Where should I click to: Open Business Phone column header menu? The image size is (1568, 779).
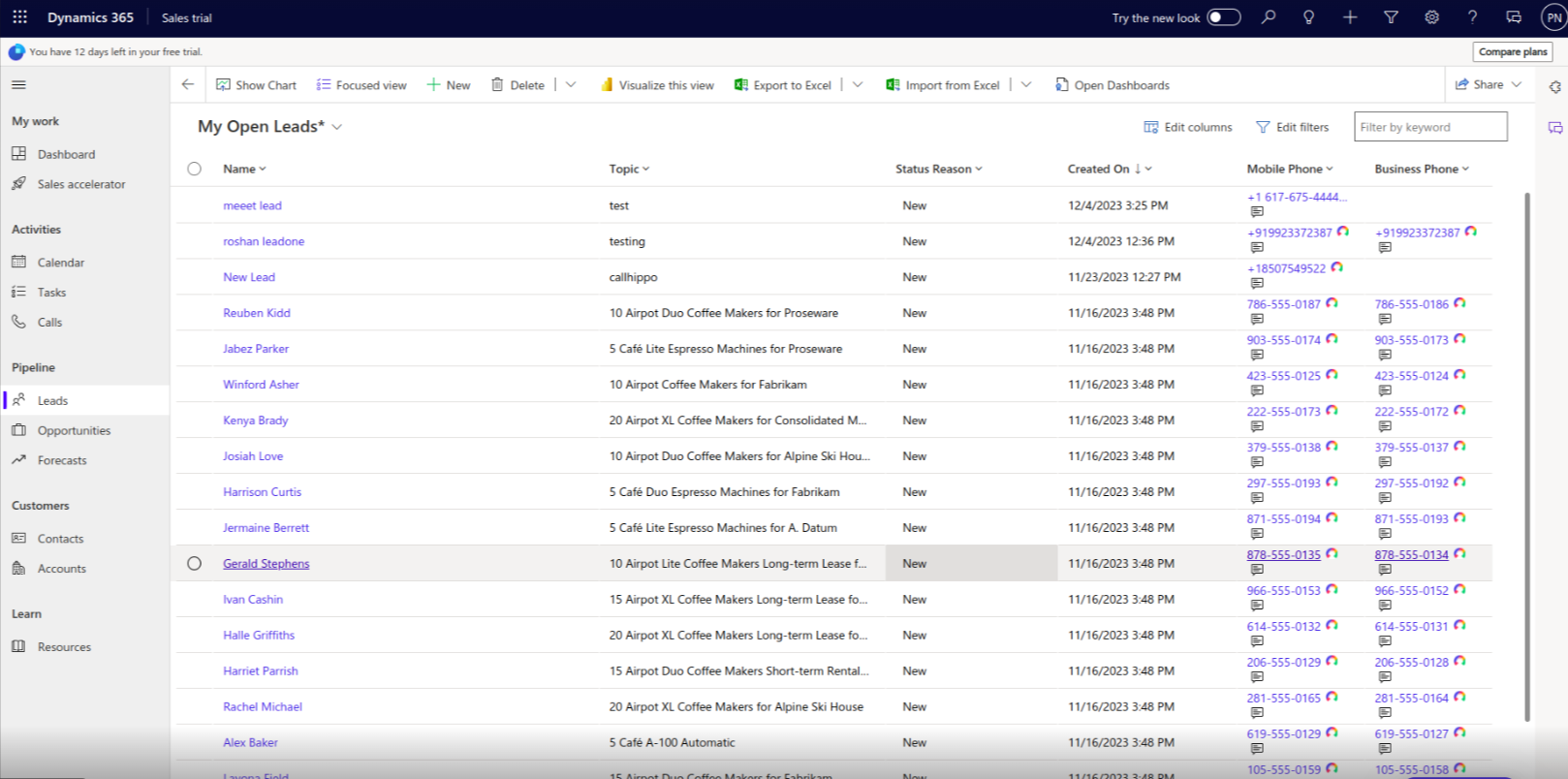[1423, 169]
